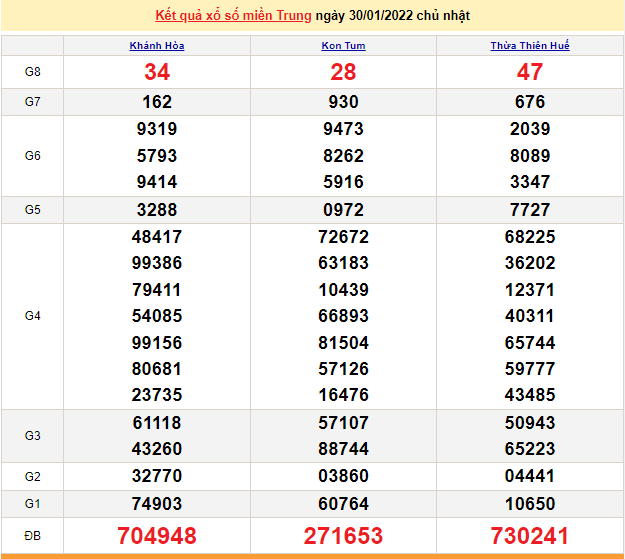The height and width of the screenshot is (559, 625).
Task: Click the red G8 number 47
Action: pyautogui.click(x=530, y=72)
